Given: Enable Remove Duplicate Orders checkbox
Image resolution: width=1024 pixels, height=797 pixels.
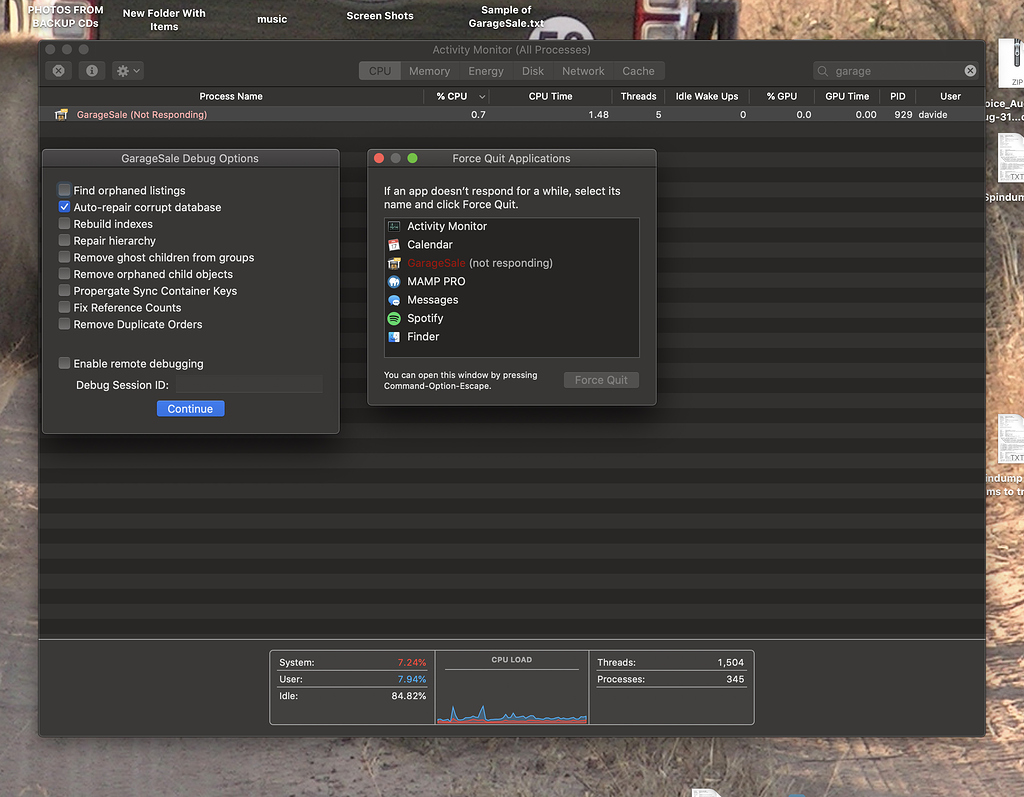Looking at the screenshot, I should [x=64, y=324].
